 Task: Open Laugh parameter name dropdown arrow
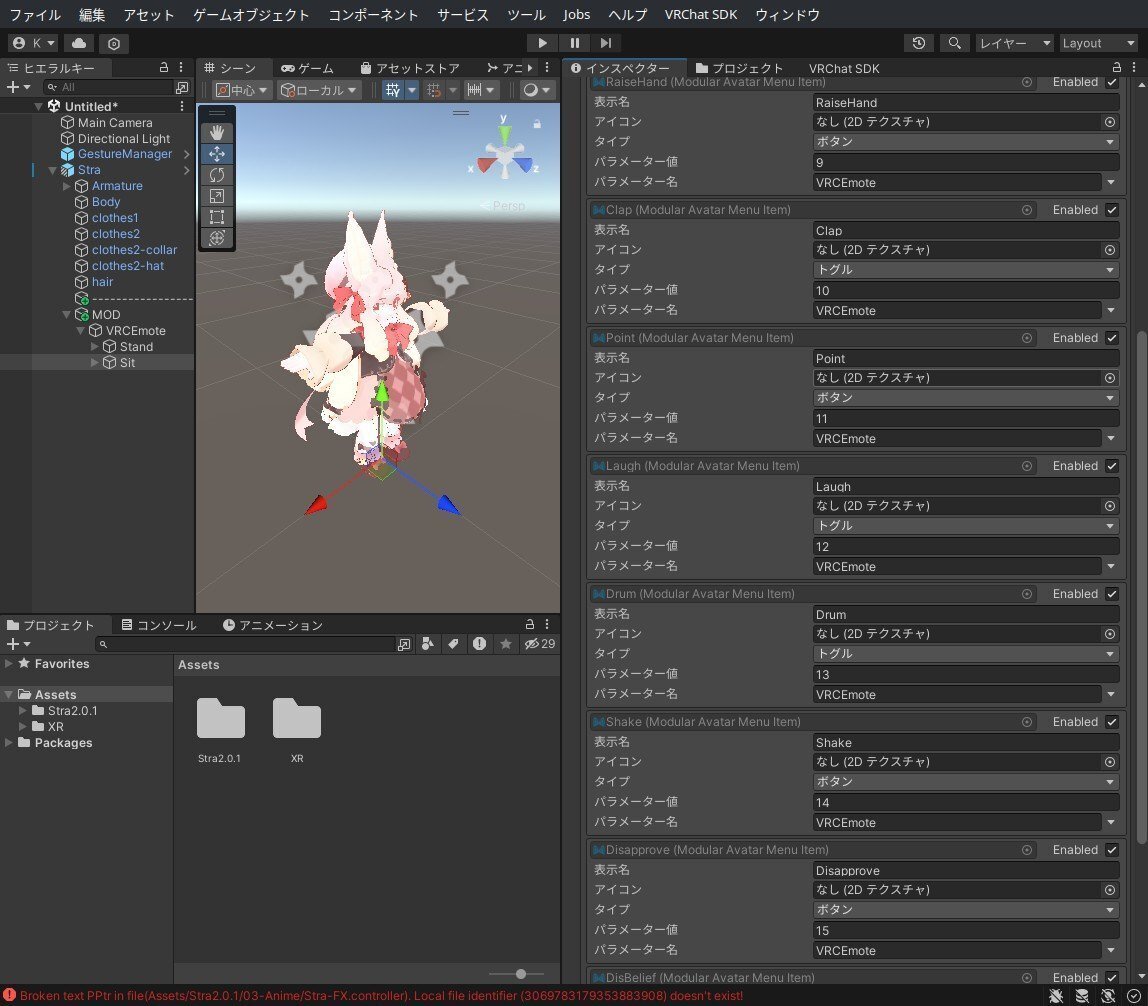pyautogui.click(x=1111, y=566)
